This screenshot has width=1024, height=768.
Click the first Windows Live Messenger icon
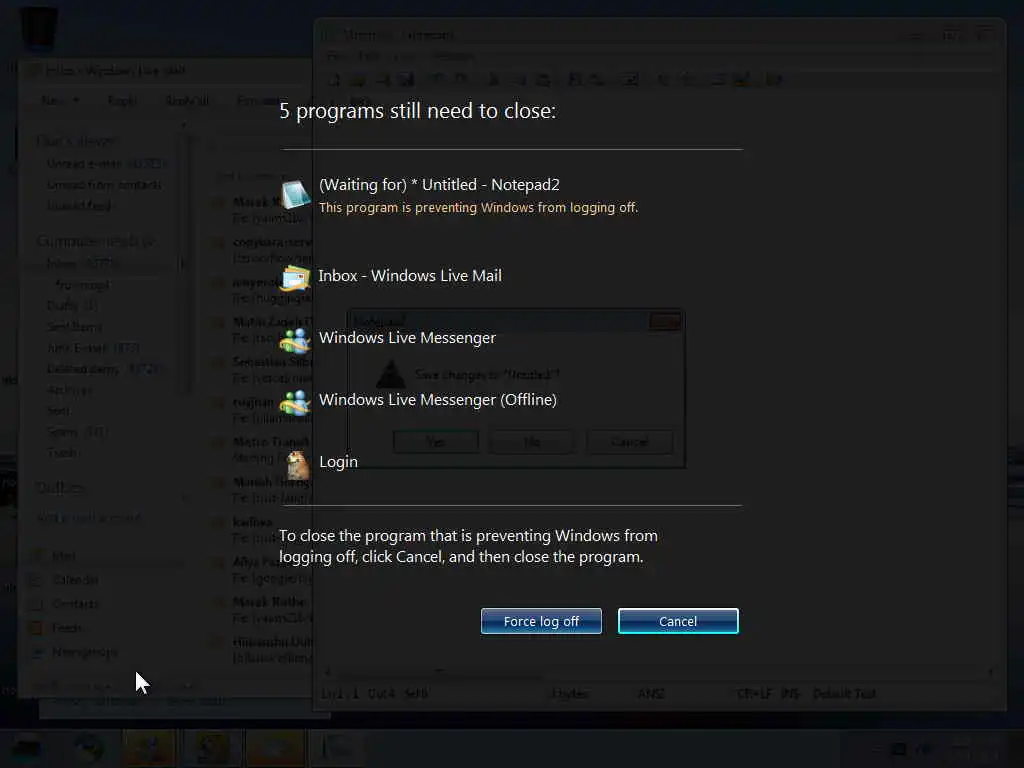(x=295, y=340)
